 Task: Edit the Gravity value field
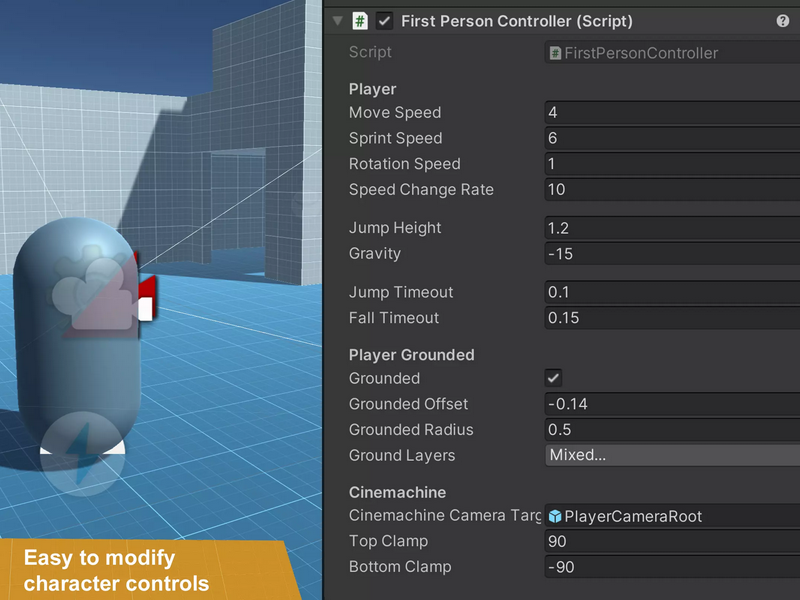672,254
